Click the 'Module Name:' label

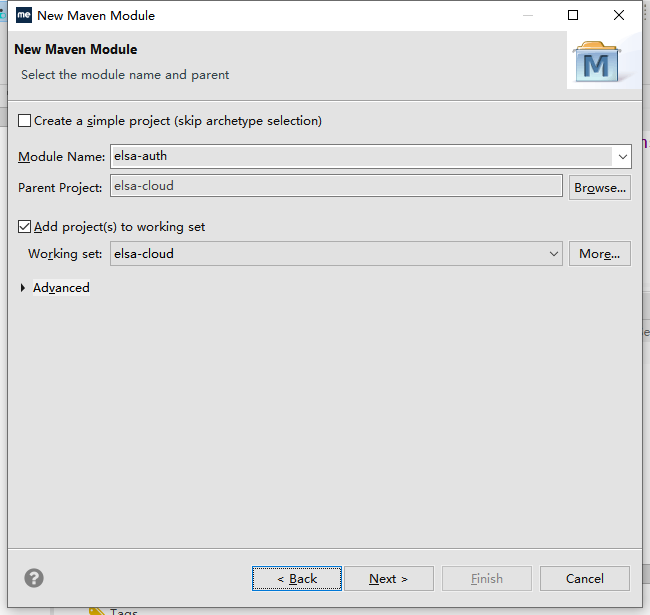pyautogui.click(x=61, y=157)
